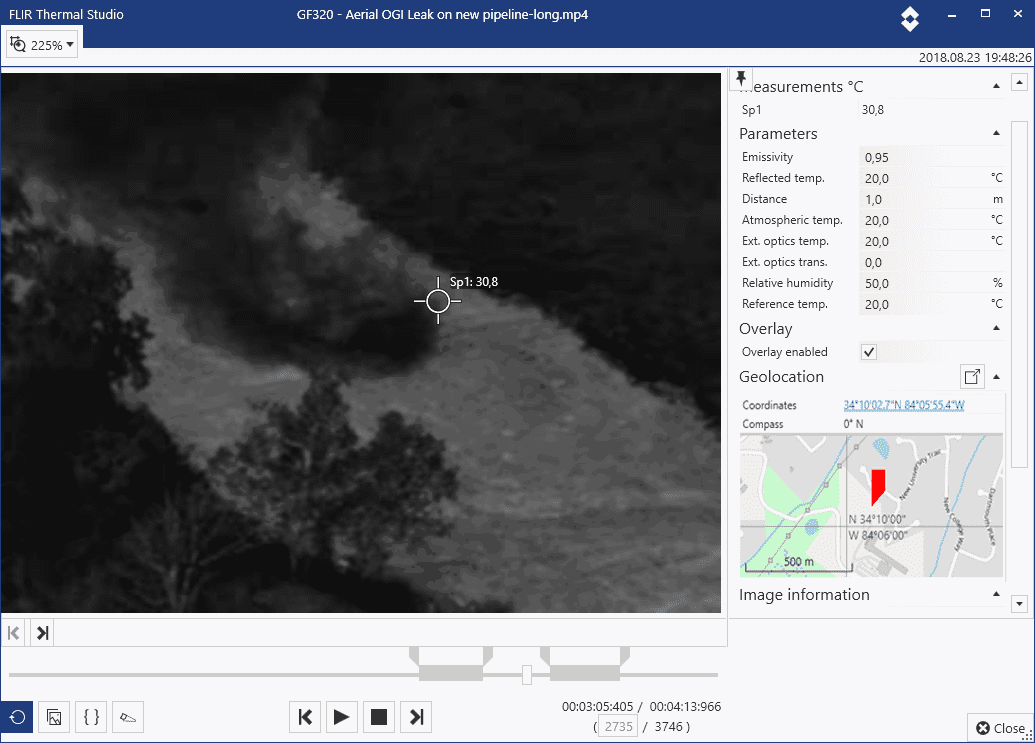The height and width of the screenshot is (743, 1035).
Task: Stop the video playback
Action: (x=379, y=716)
